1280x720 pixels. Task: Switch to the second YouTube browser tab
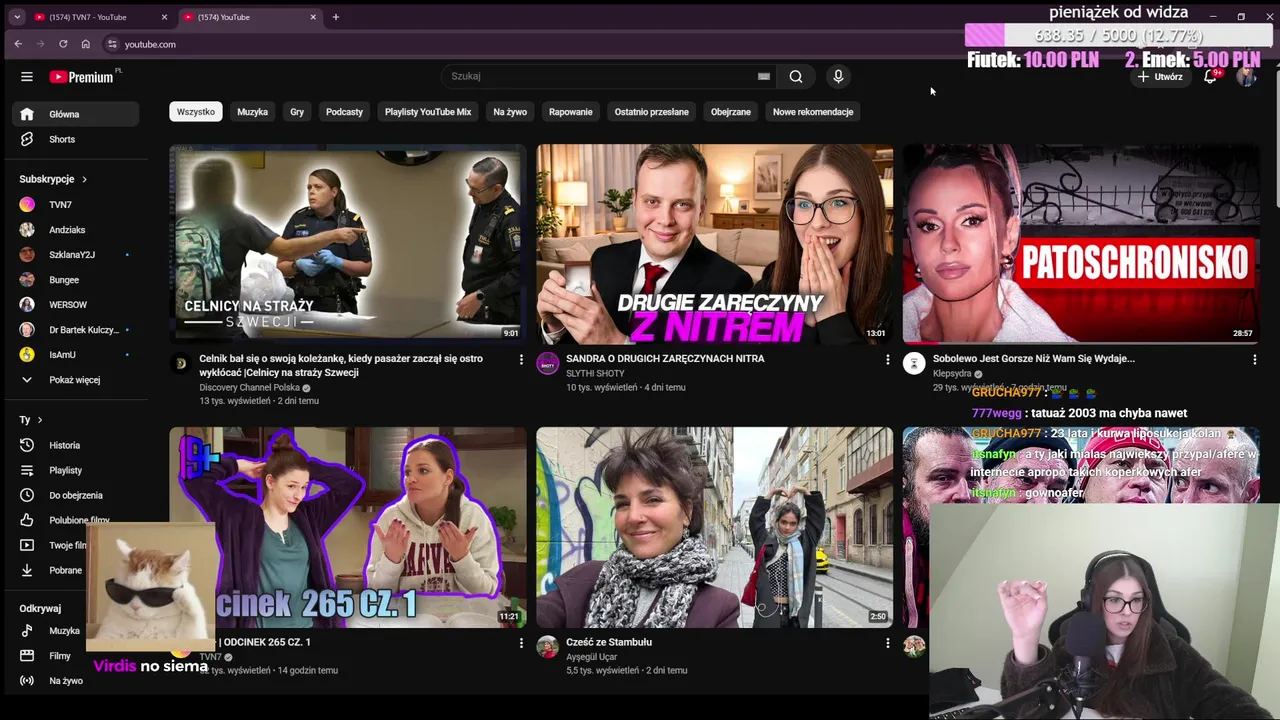point(249,17)
